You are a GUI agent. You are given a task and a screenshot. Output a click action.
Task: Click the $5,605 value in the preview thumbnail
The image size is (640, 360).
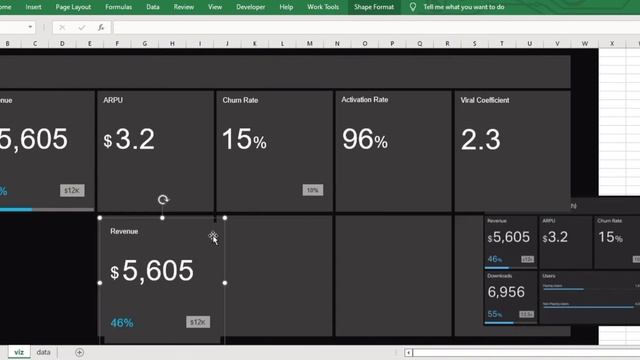tap(509, 237)
